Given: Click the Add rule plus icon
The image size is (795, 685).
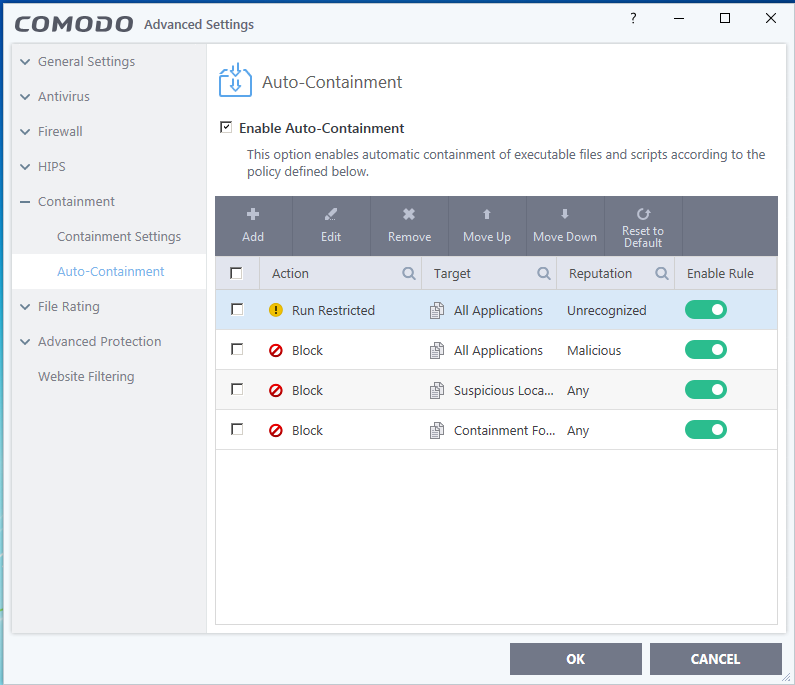Looking at the screenshot, I should point(253,214).
